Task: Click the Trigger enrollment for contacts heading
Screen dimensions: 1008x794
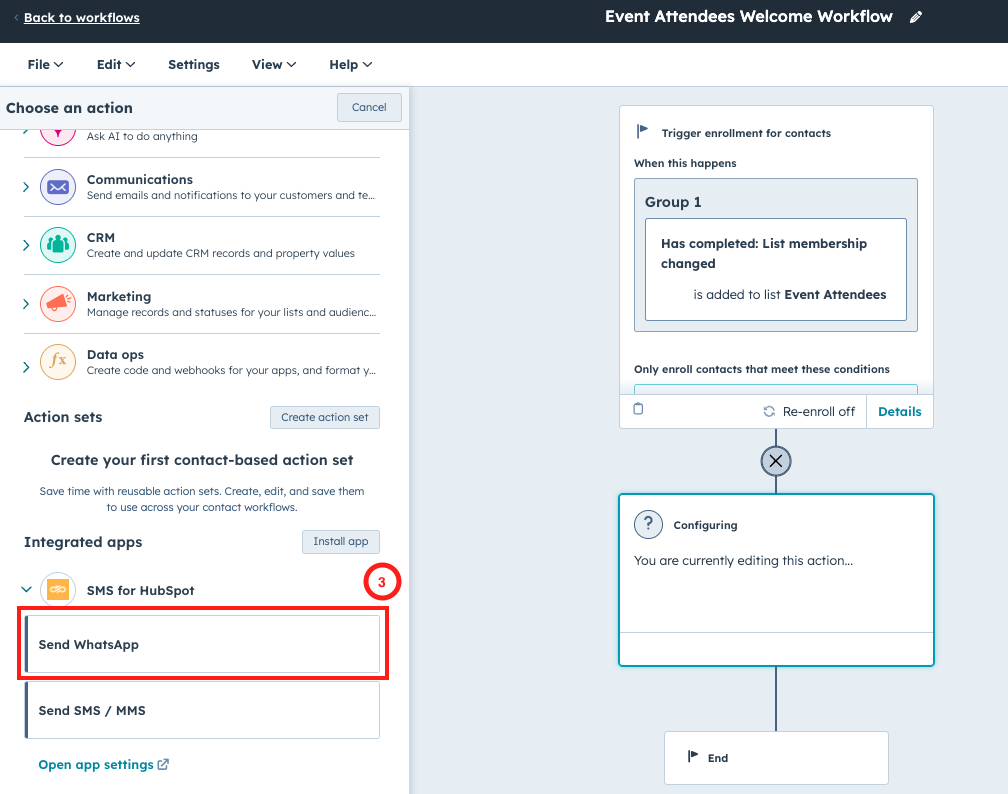Action: 746,133
